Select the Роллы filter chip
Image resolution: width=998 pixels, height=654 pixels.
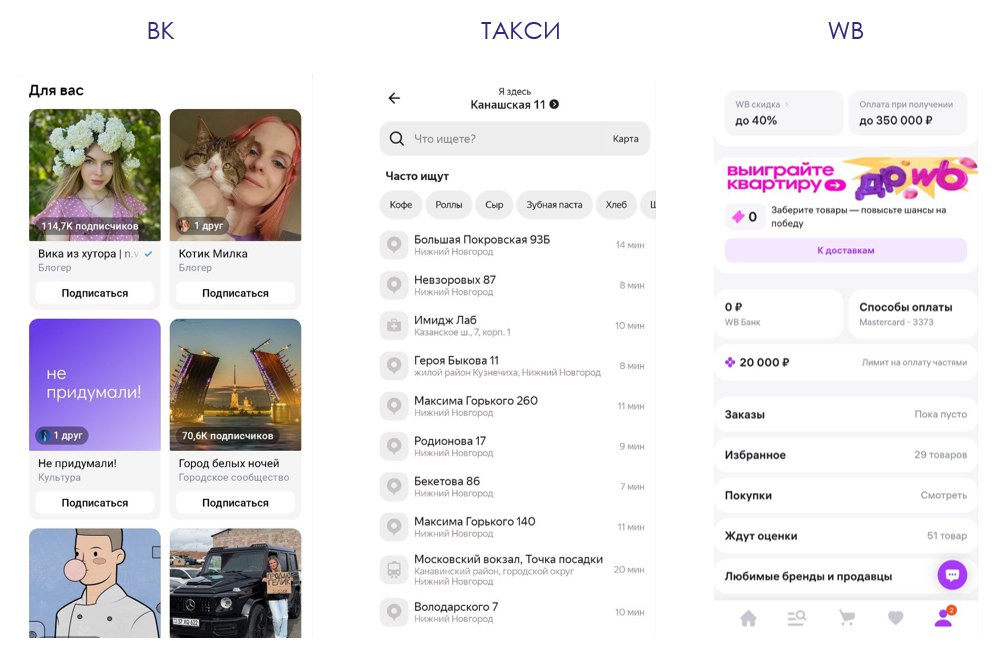pos(449,205)
